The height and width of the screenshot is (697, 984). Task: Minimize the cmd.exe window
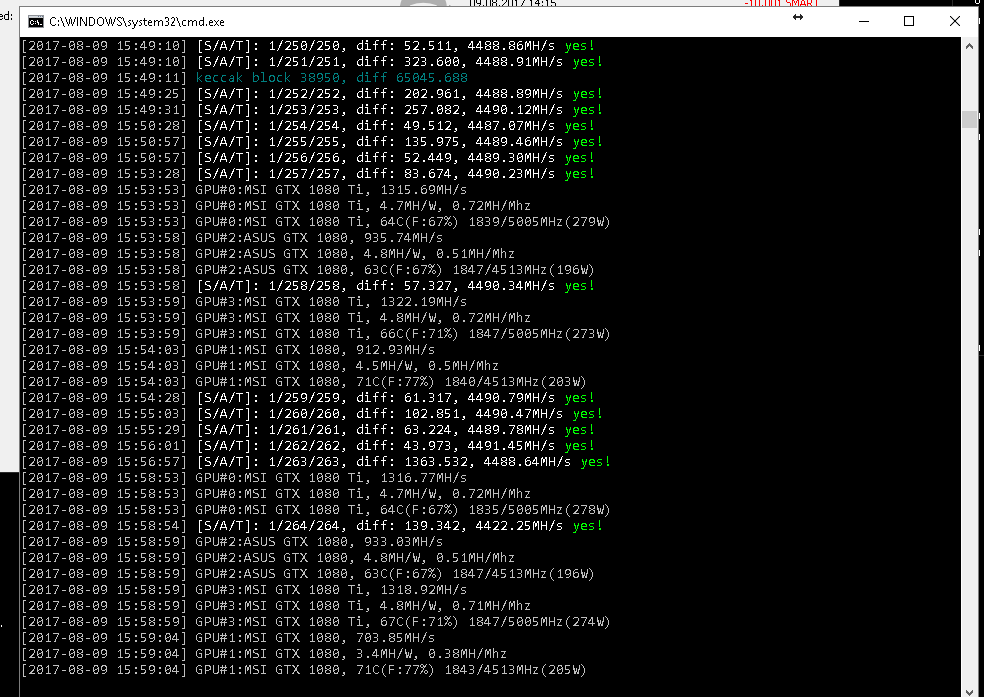point(864,21)
